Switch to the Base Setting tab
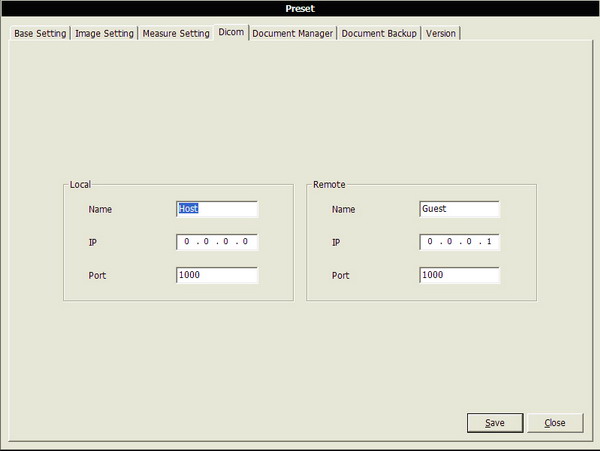Viewport: 600px width, 451px height. coord(40,33)
